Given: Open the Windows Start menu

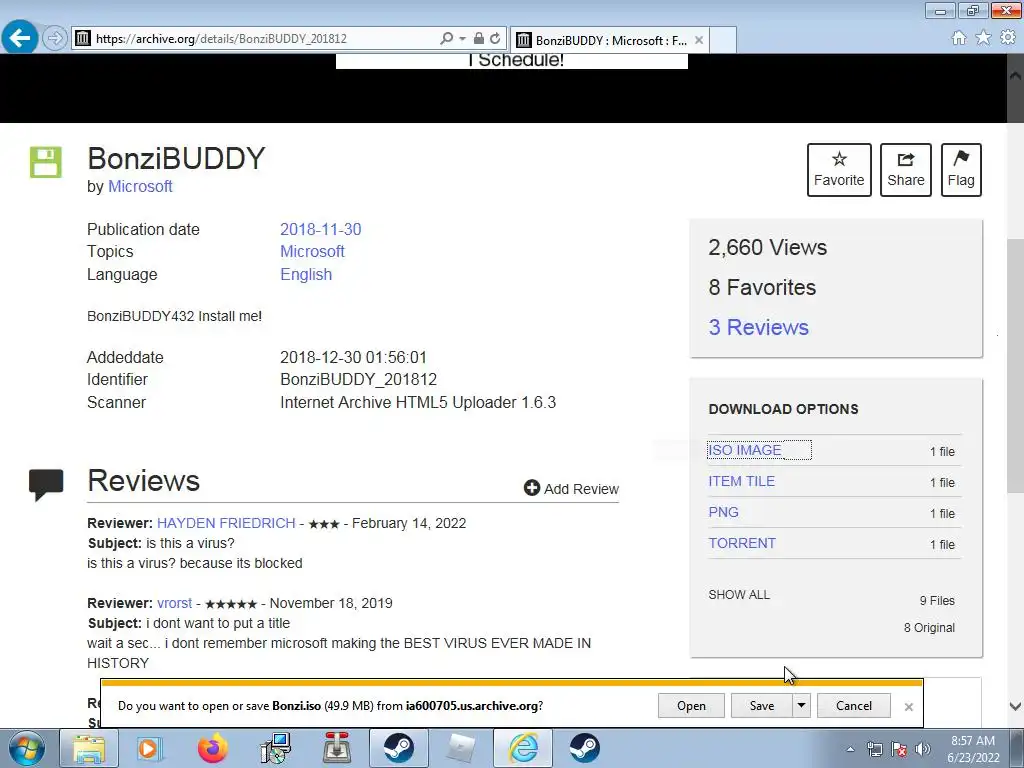Looking at the screenshot, I should (x=26, y=748).
